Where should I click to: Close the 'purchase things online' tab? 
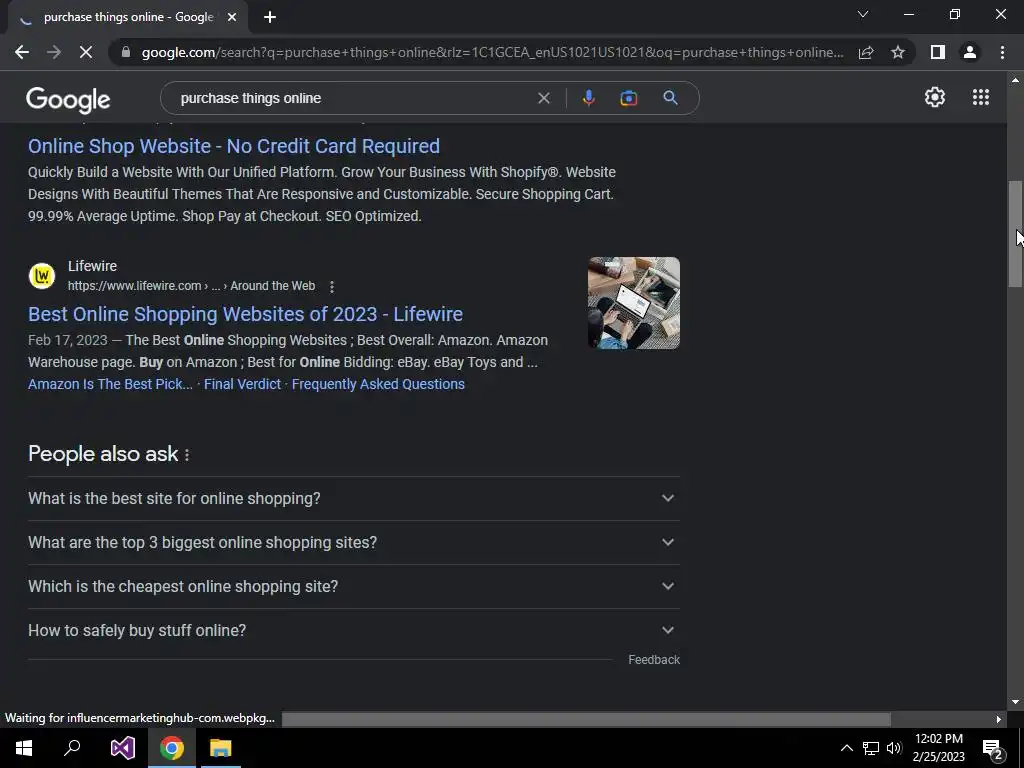pyautogui.click(x=232, y=17)
